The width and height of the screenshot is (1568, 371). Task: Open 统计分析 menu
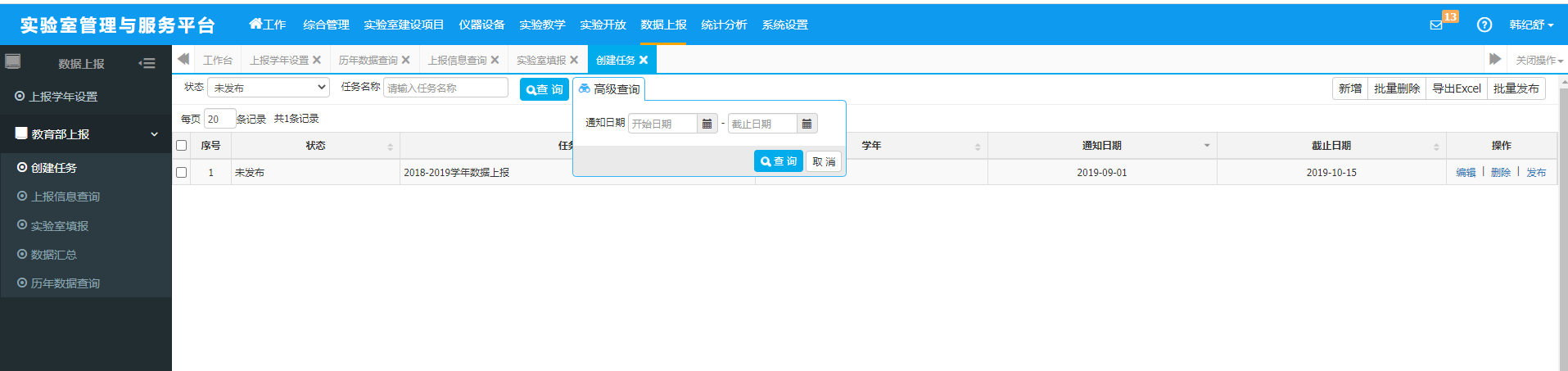click(724, 25)
